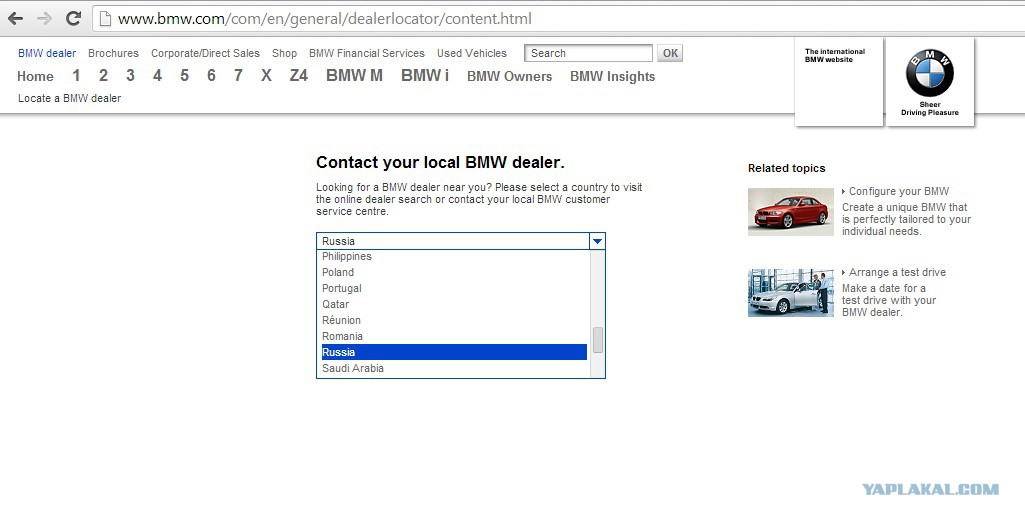Select the 2 Series menu item

[x=103, y=76]
